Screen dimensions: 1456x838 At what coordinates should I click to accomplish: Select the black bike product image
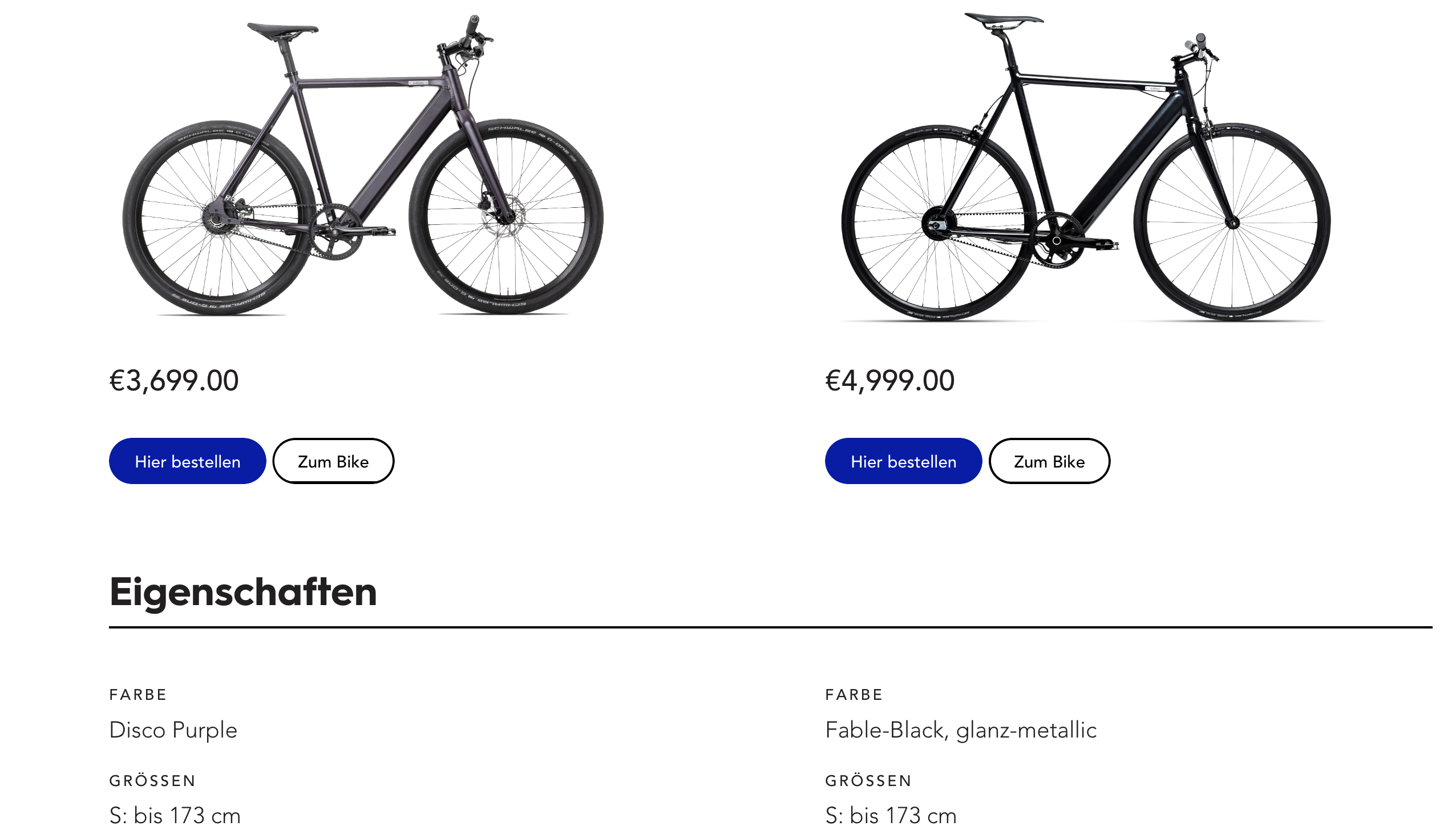1086,166
